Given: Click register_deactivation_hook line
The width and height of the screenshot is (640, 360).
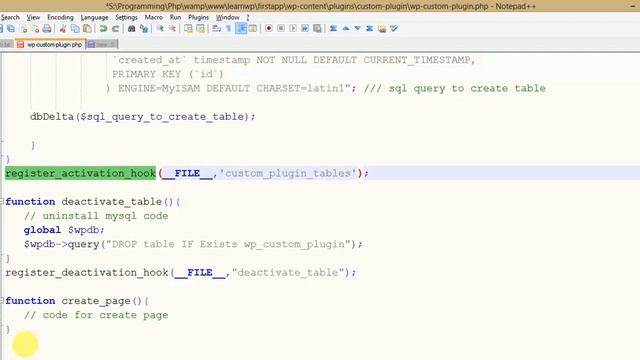Looking at the screenshot, I should click(x=180, y=272).
